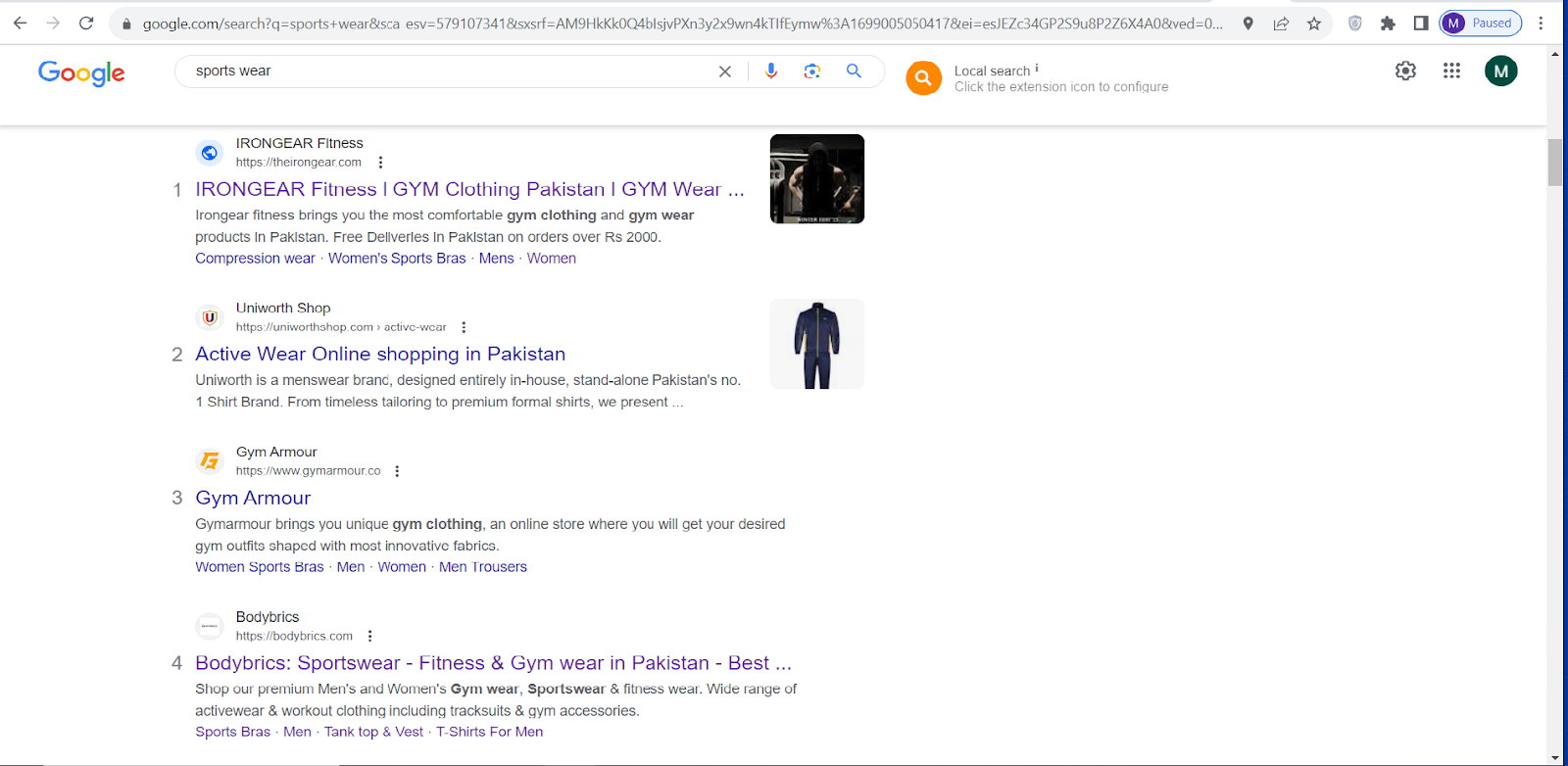Click the location pin icon in address bar
Screen dimensions: 1568x766
(x=1248, y=24)
